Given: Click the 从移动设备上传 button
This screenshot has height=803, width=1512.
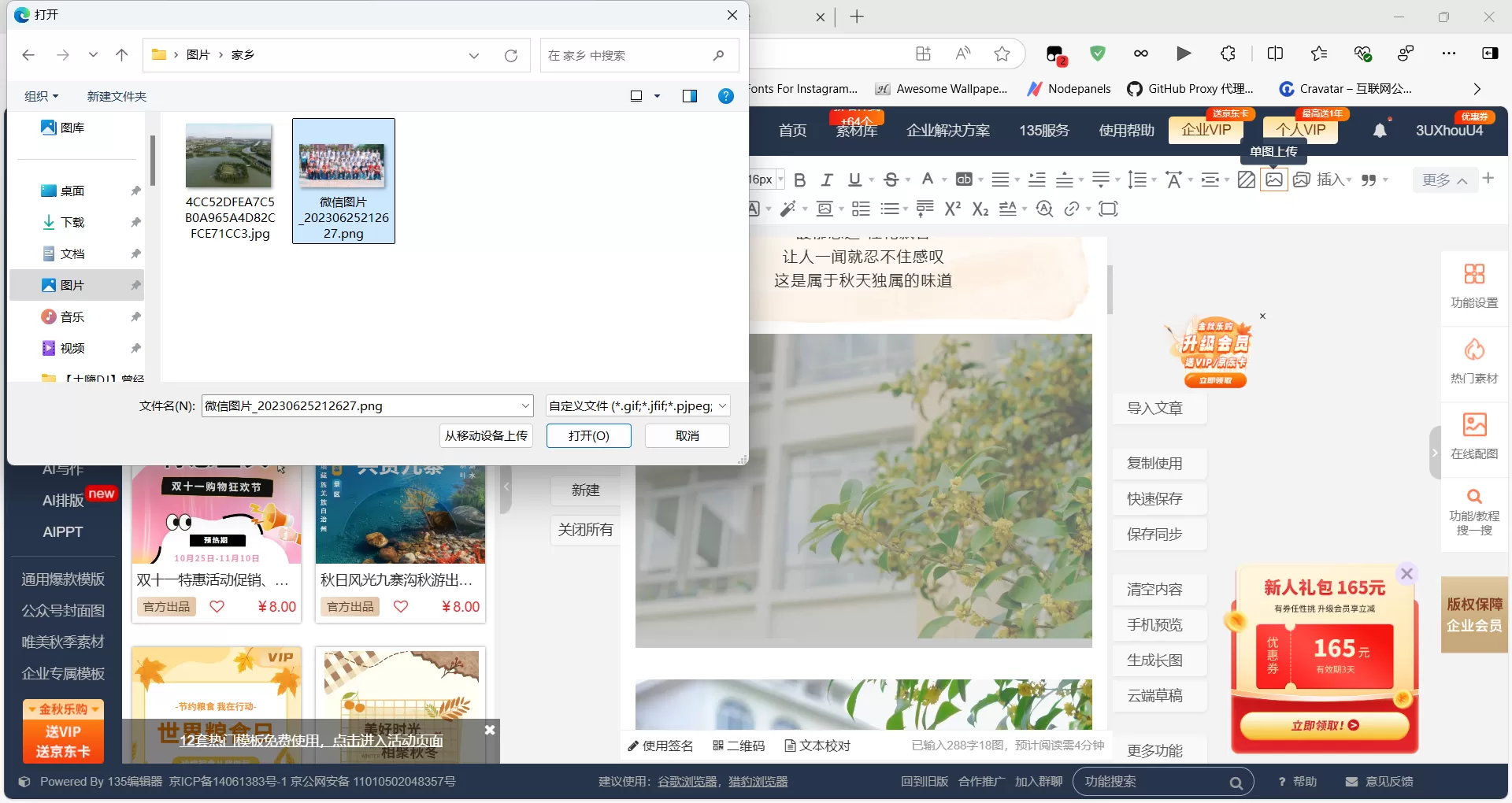Looking at the screenshot, I should click(x=486, y=435).
